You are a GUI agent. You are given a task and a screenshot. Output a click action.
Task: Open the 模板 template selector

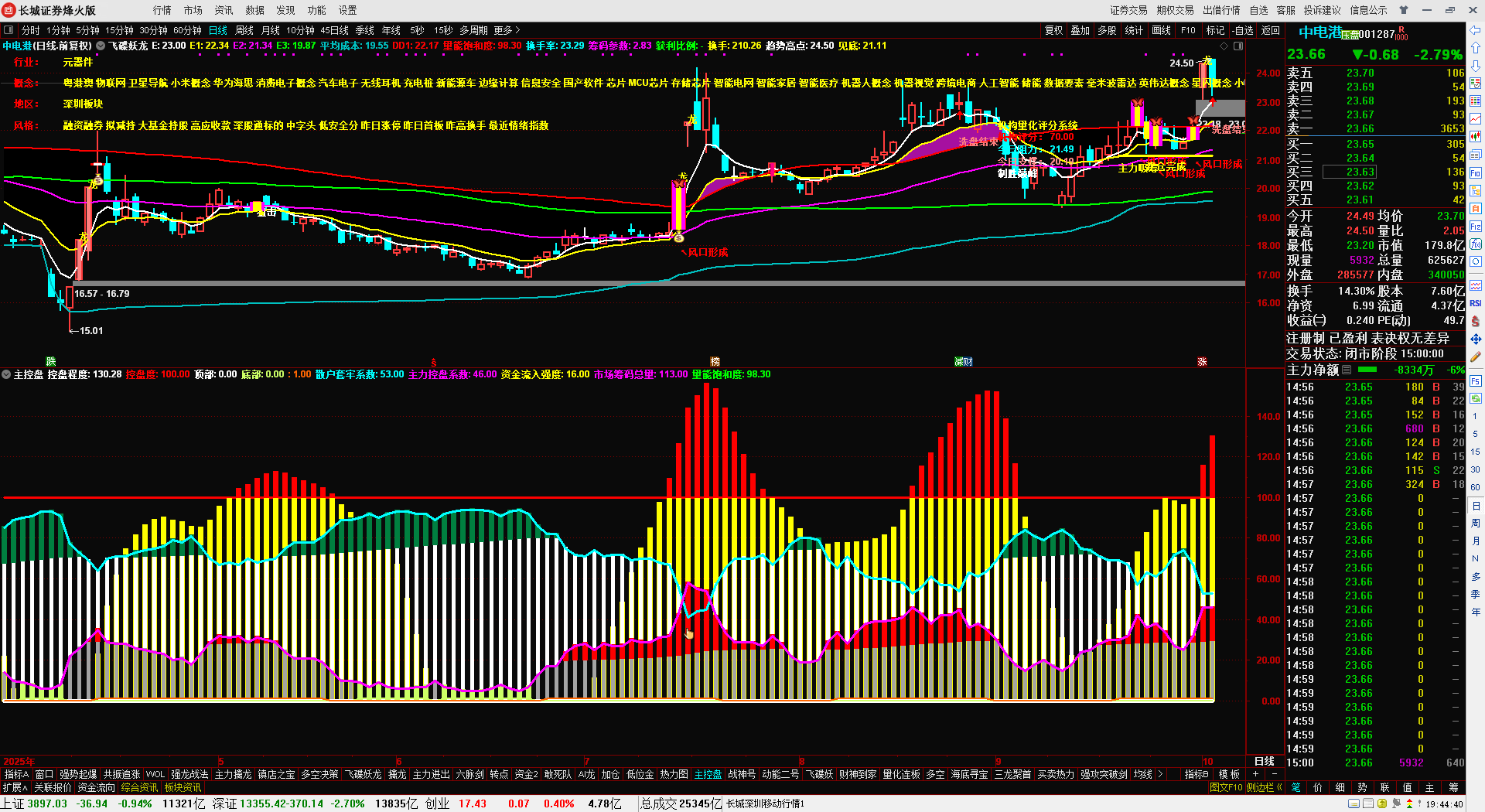tap(1230, 774)
